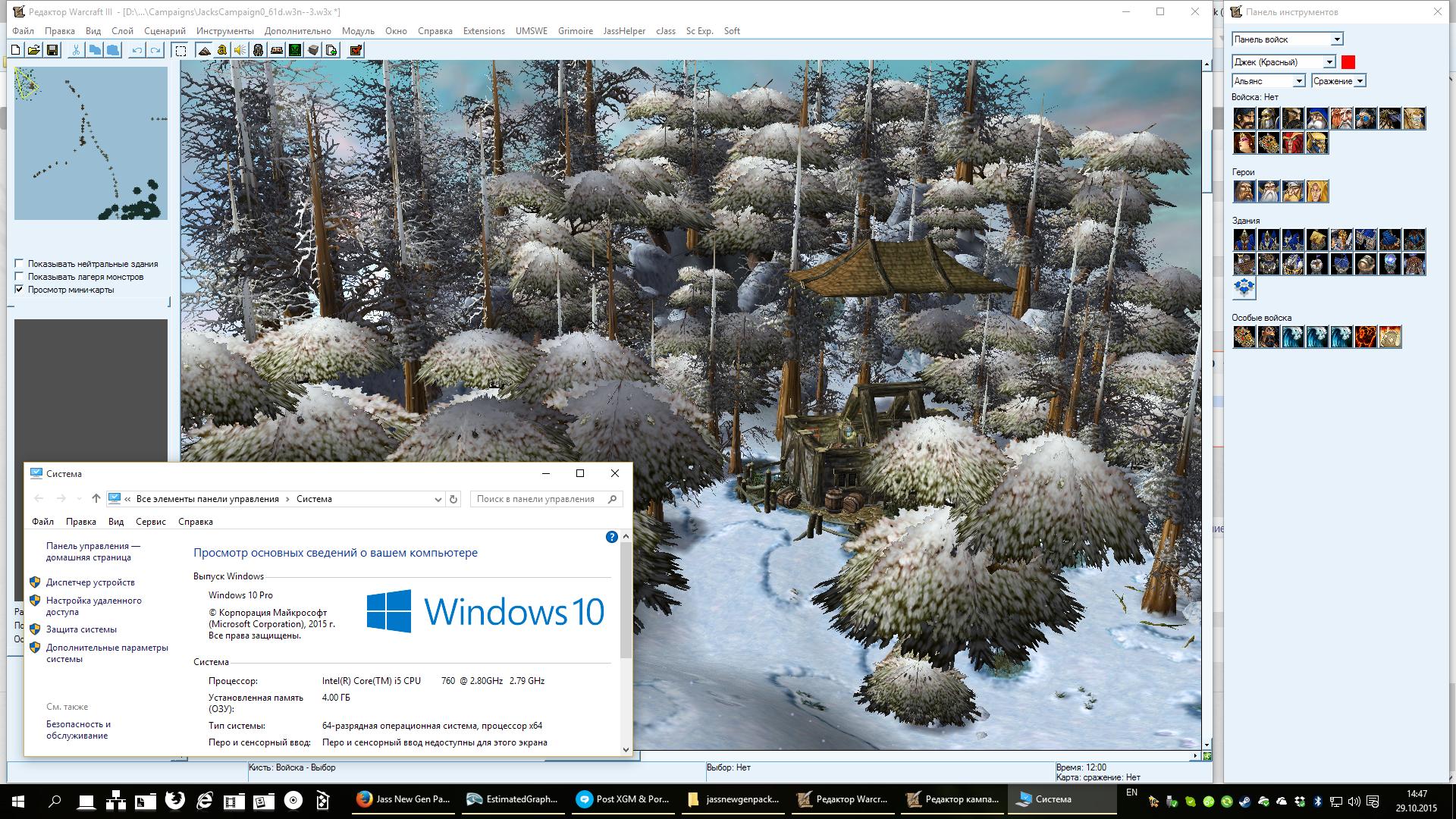The width and height of the screenshot is (1456, 819).
Task: Toggle Показывать лагеря монстров checkbox
Action: [x=19, y=277]
